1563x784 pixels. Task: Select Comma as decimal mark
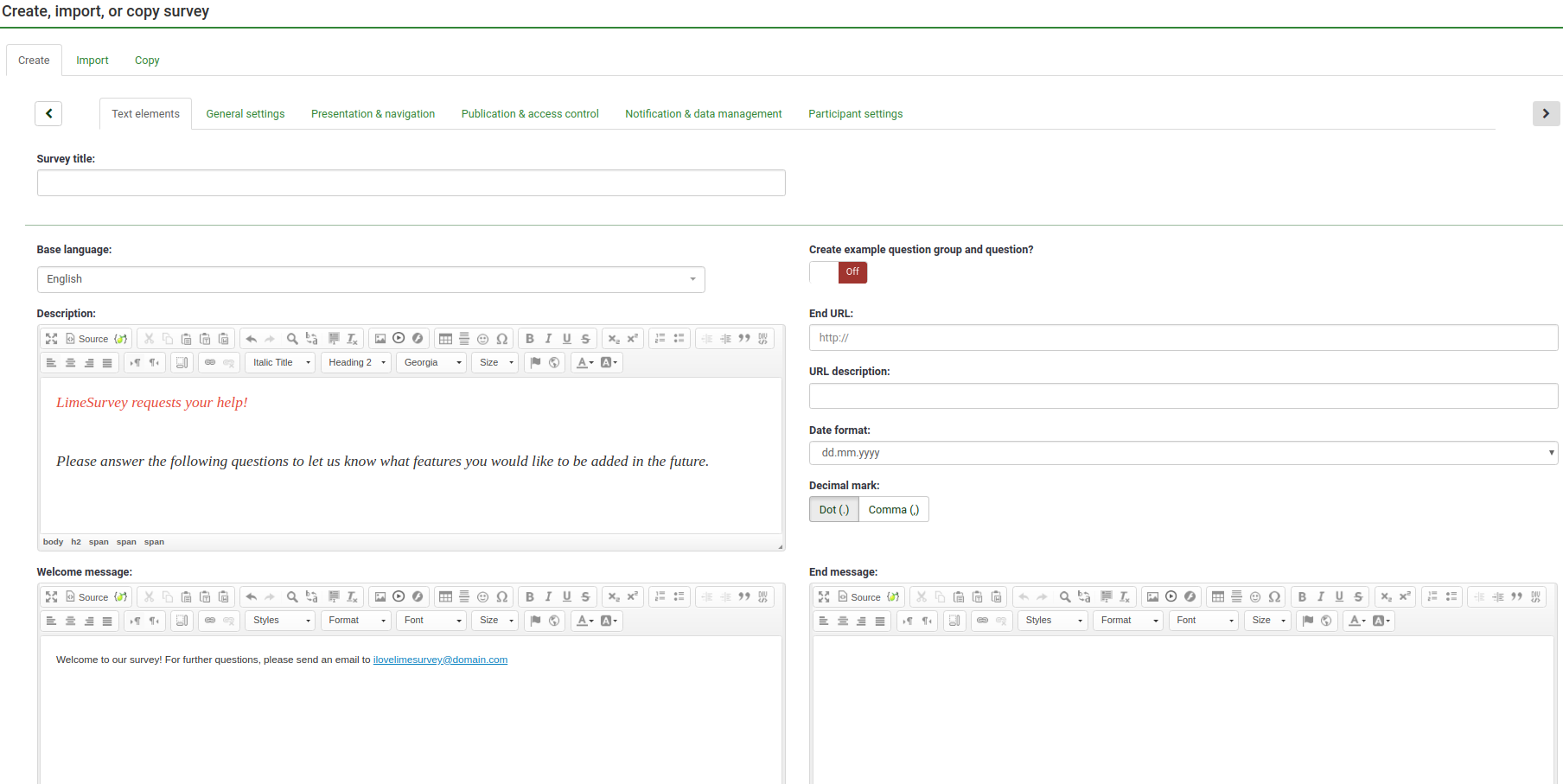tap(893, 510)
